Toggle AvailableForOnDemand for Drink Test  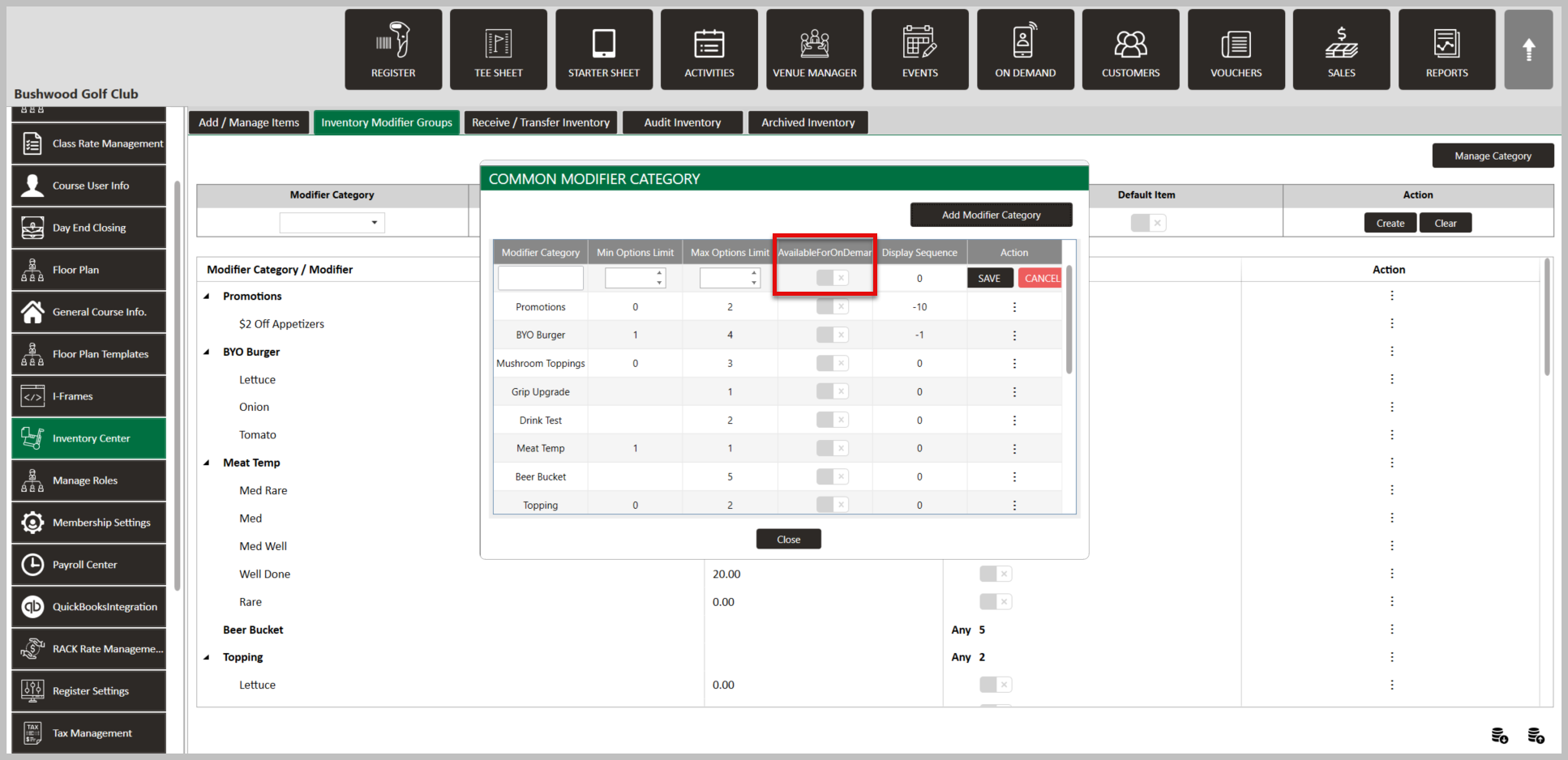(x=833, y=420)
